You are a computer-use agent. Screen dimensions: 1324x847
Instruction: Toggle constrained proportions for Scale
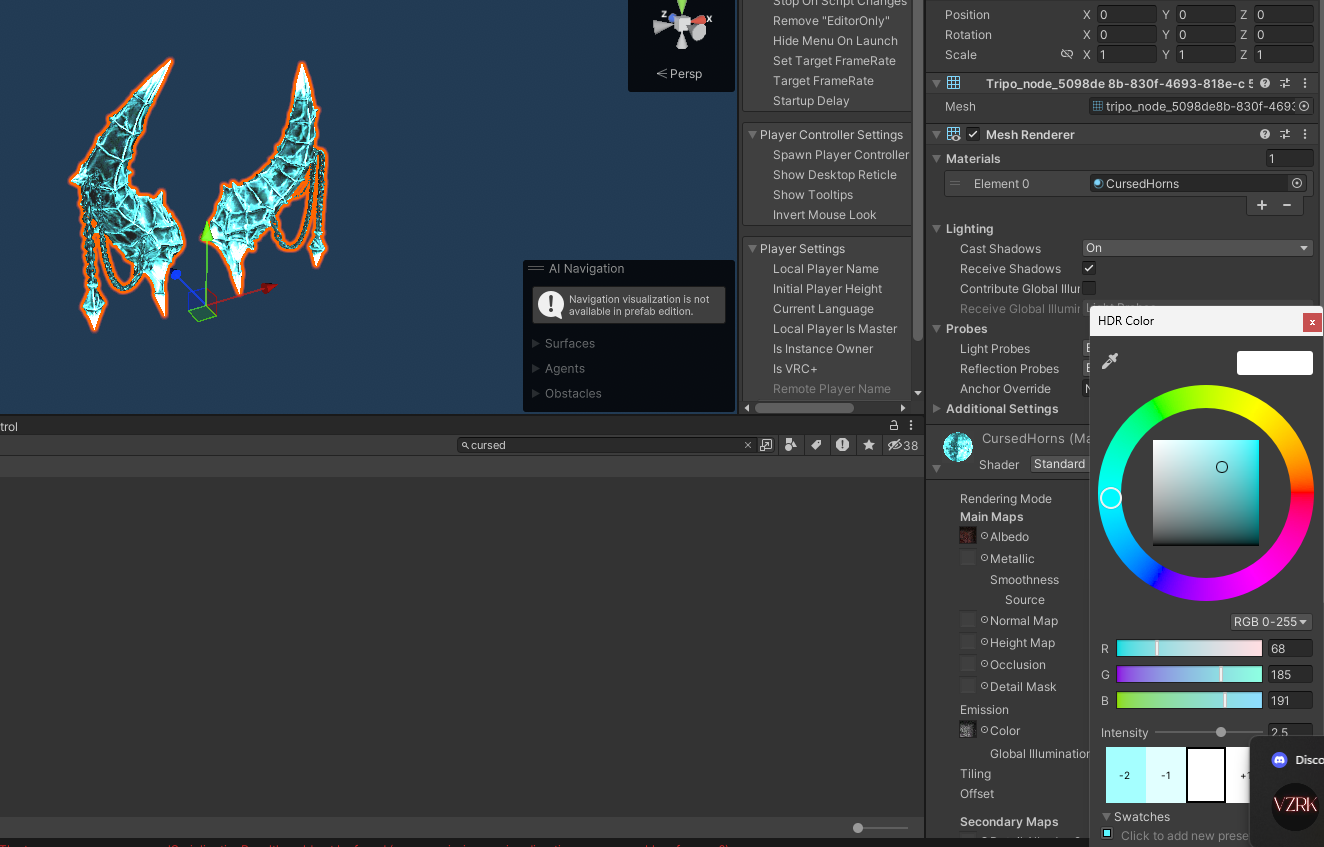click(1067, 55)
